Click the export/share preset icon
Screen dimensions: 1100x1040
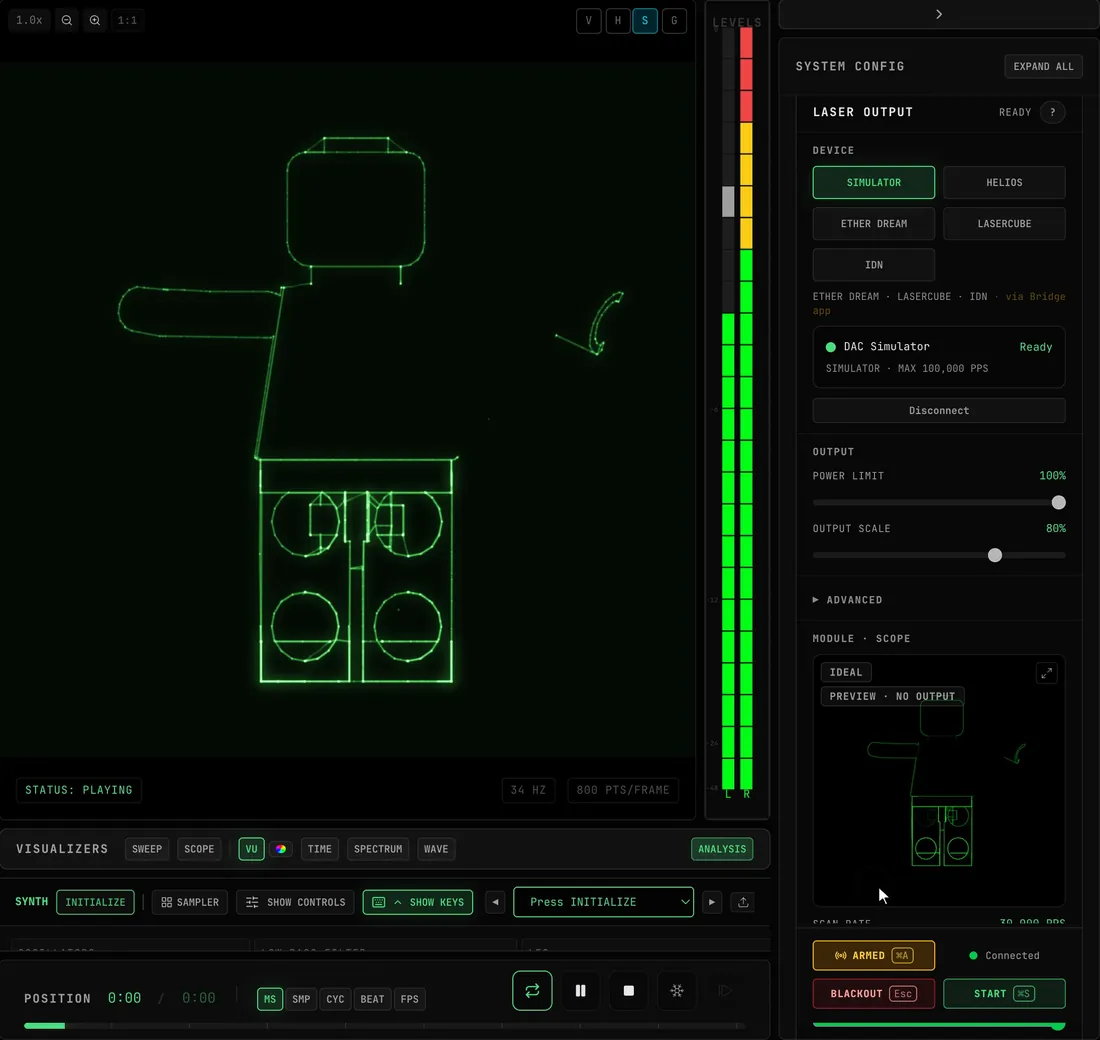(743, 902)
